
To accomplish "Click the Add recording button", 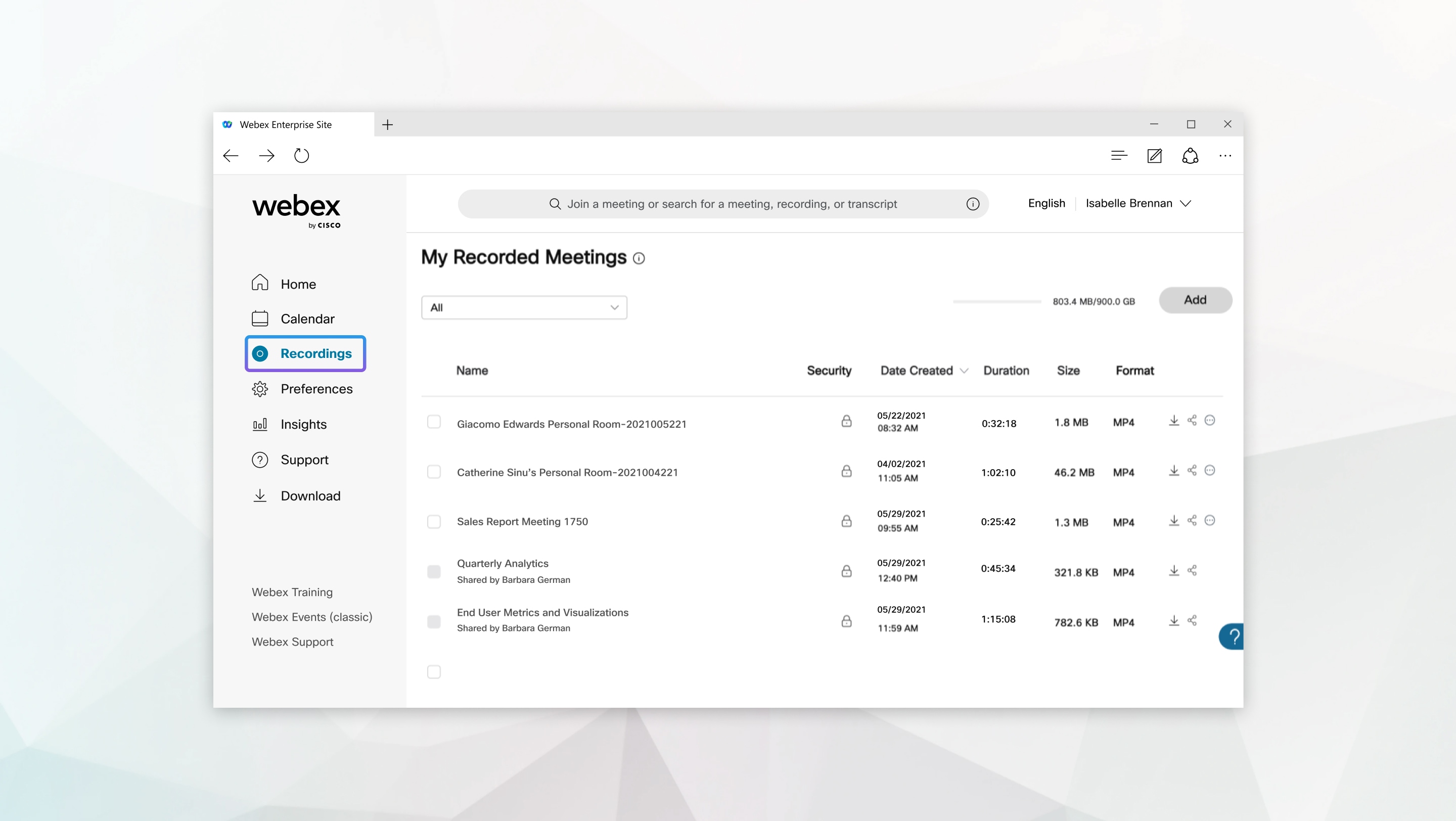I will coord(1195,300).
